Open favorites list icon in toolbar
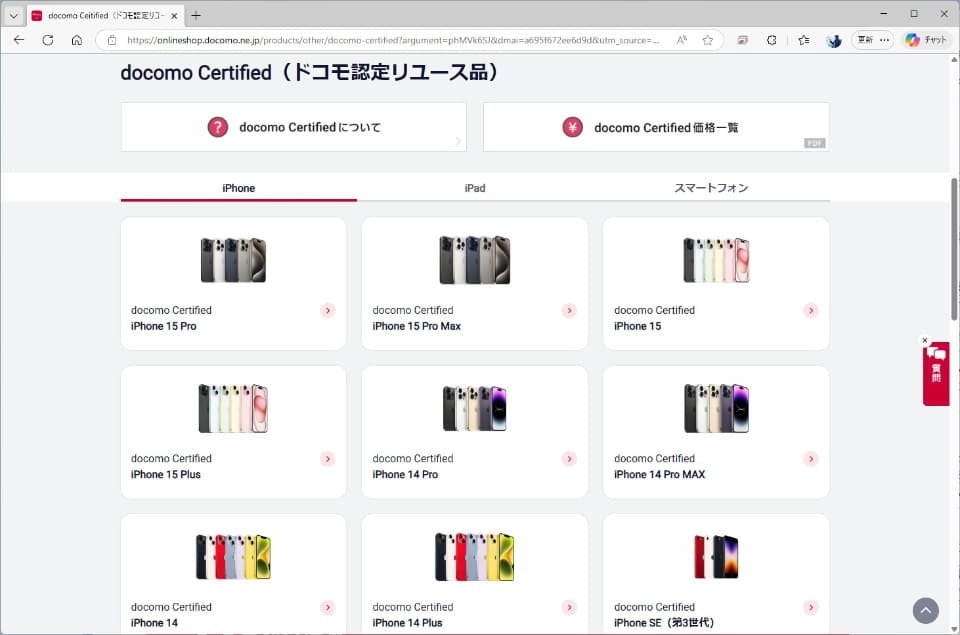The width and height of the screenshot is (960, 635). (x=804, y=40)
